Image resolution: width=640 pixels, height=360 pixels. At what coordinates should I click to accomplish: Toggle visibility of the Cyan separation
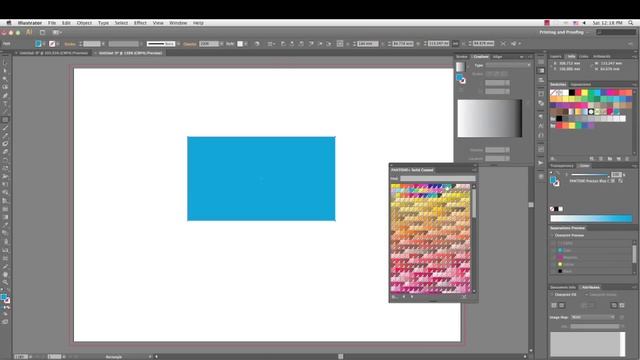553,250
